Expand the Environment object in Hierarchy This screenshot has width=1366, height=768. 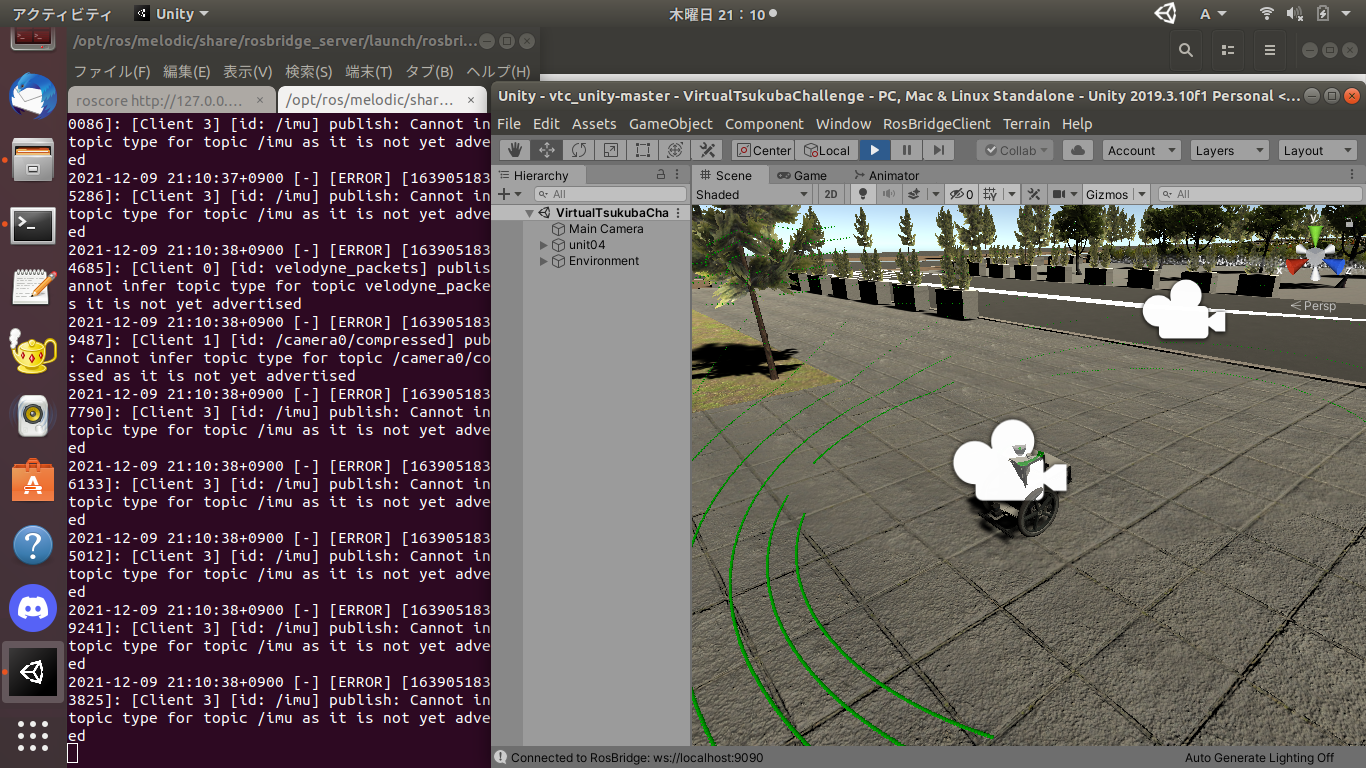point(544,261)
